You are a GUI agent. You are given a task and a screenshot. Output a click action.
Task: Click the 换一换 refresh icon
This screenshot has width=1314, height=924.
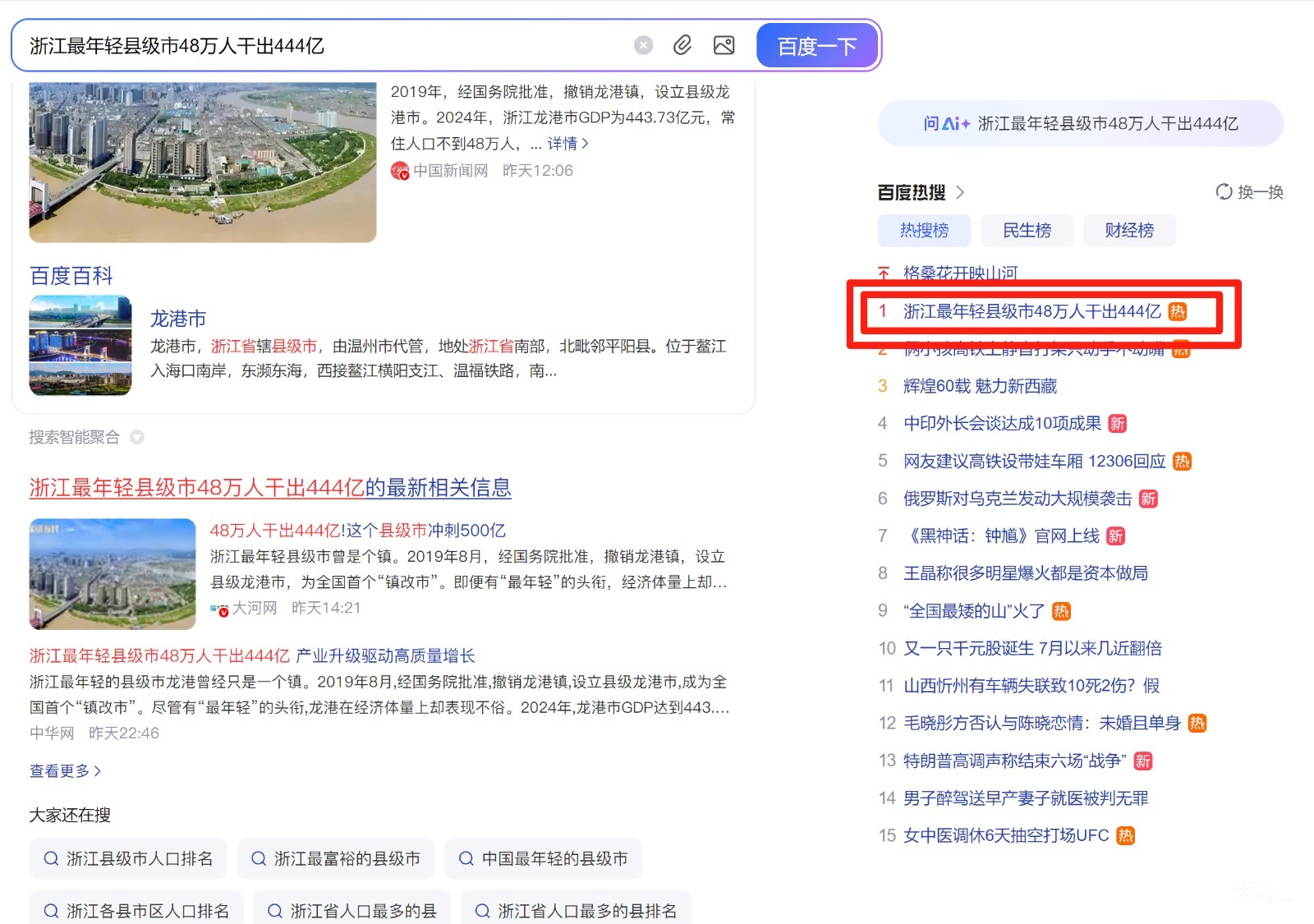tap(1224, 191)
